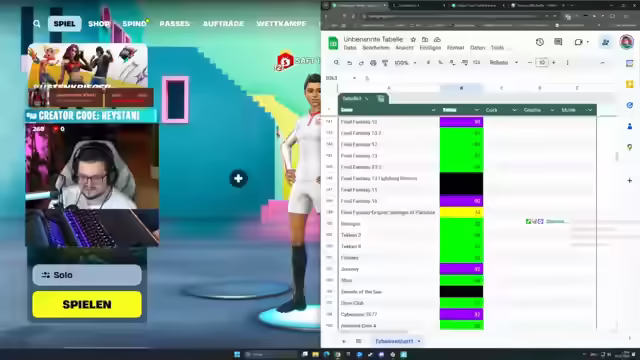Click the yellow SPIELEN button

[87, 304]
